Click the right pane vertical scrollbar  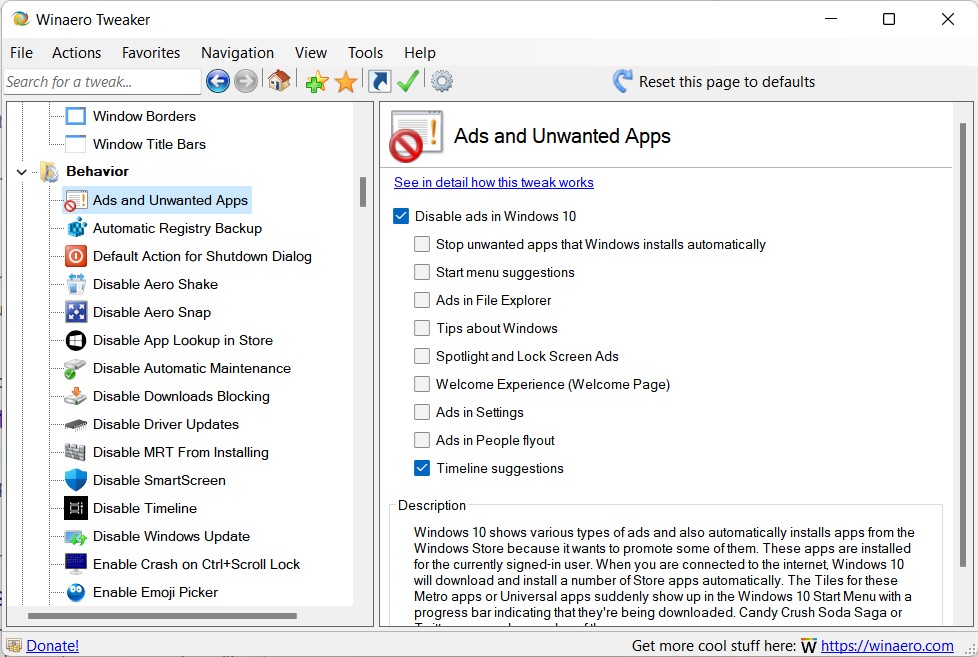pos(963,345)
